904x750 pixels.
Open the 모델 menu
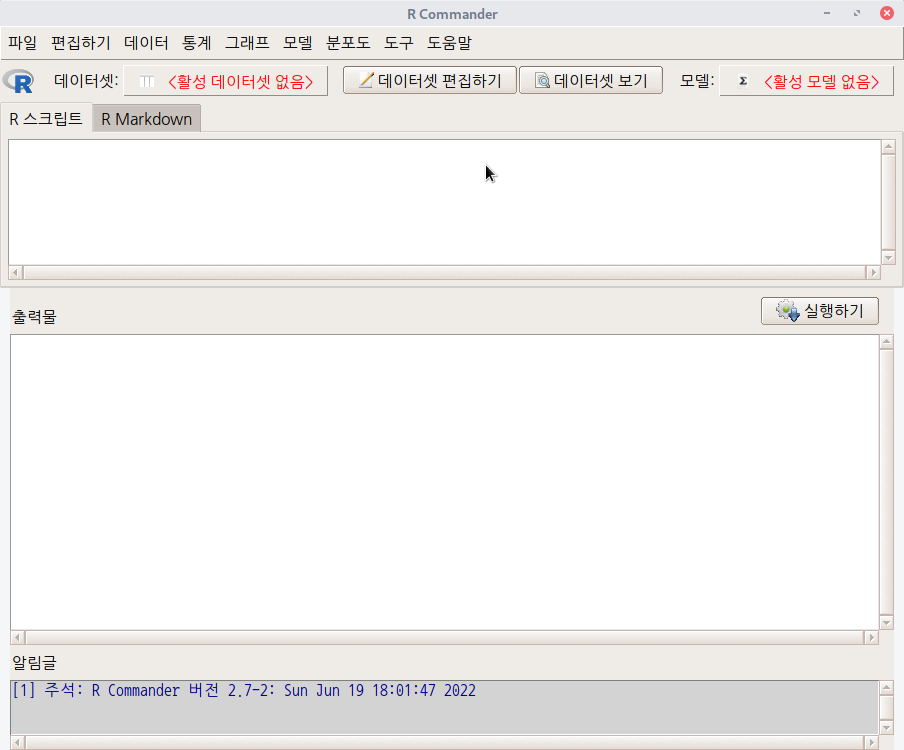click(297, 43)
